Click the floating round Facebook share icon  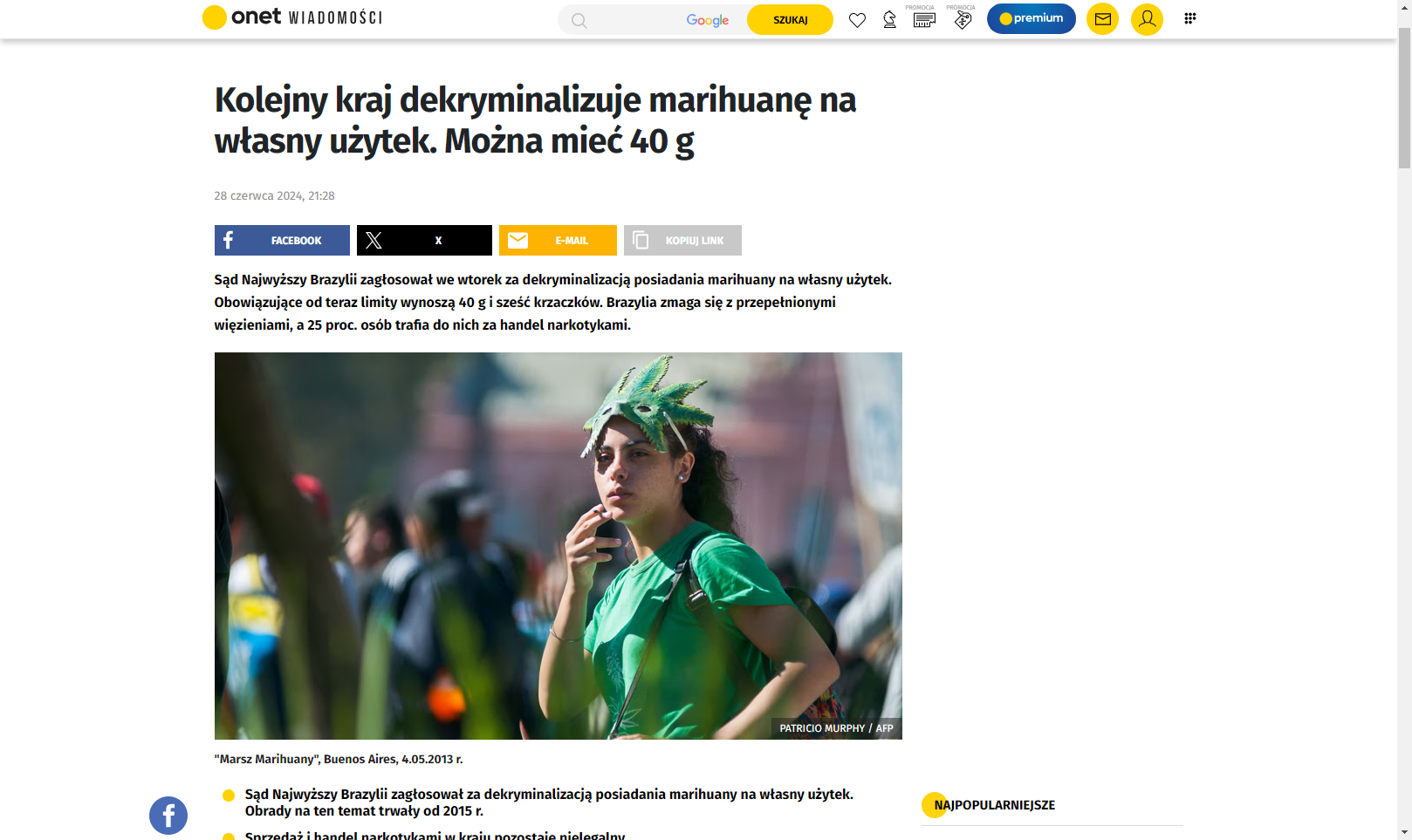[168, 816]
